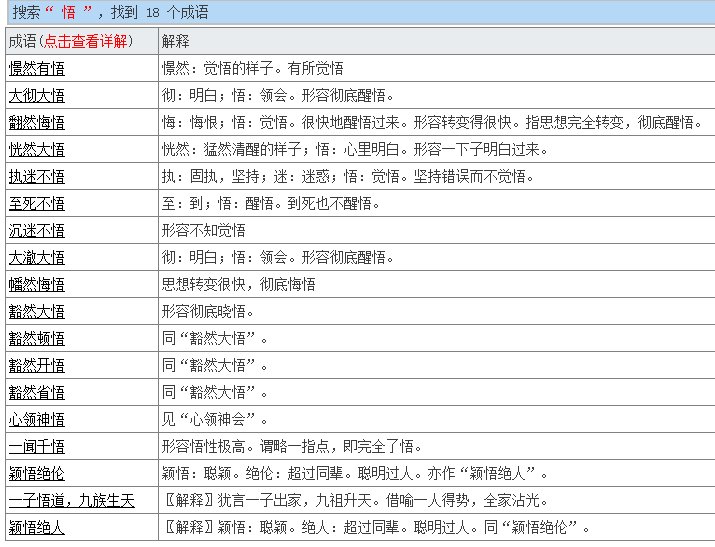Open the idiom link 执迷不悟
The height and width of the screenshot is (547, 715).
(36, 176)
